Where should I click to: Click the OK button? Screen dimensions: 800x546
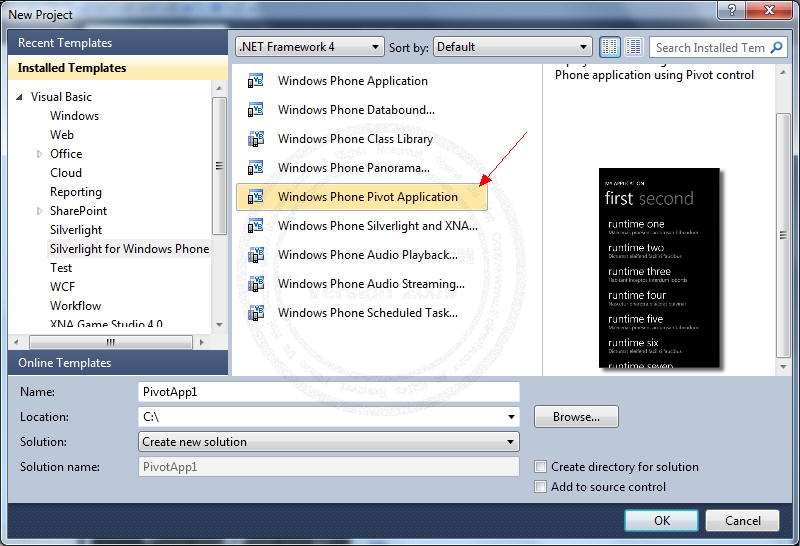[661, 520]
